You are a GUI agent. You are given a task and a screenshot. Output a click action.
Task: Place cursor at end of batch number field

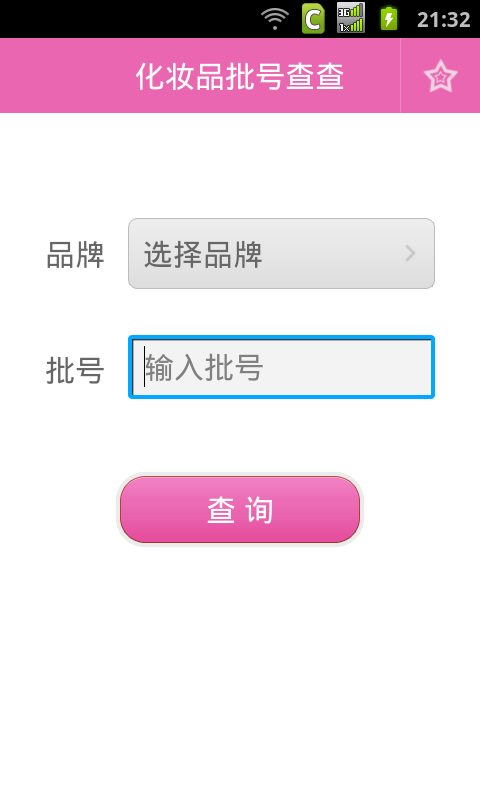(347, 367)
